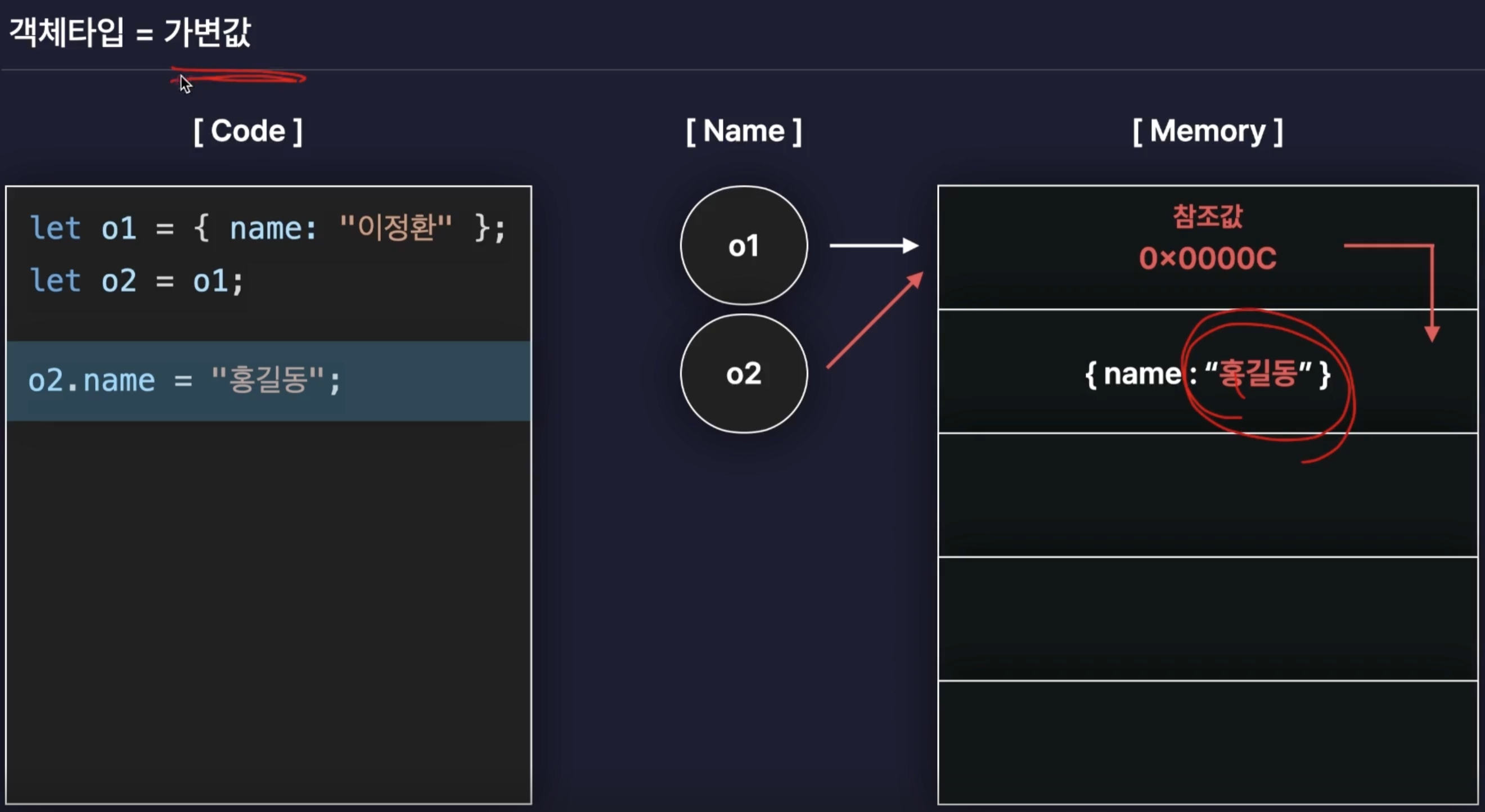Click the { name: "홍길동" } memory cell
This screenshot has width=1485, height=812.
[x=1207, y=372]
